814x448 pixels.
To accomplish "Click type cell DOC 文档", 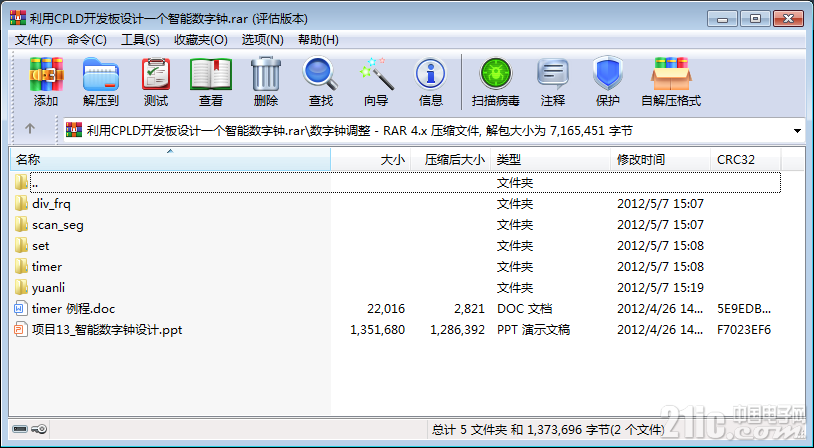I will 524,308.
